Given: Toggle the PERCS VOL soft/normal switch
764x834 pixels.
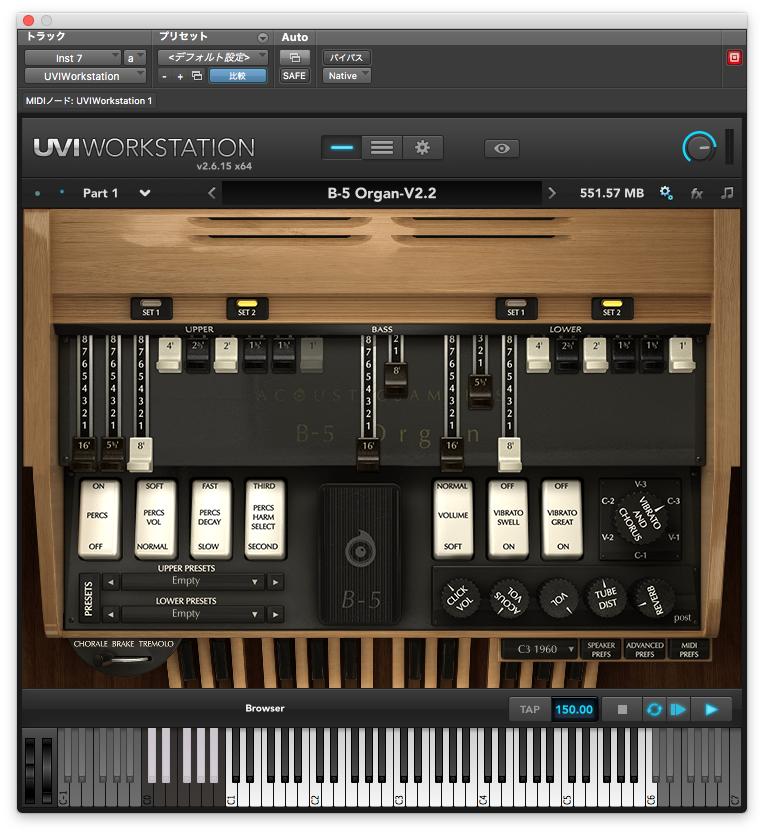Looking at the screenshot, I should tap(154, 517).
